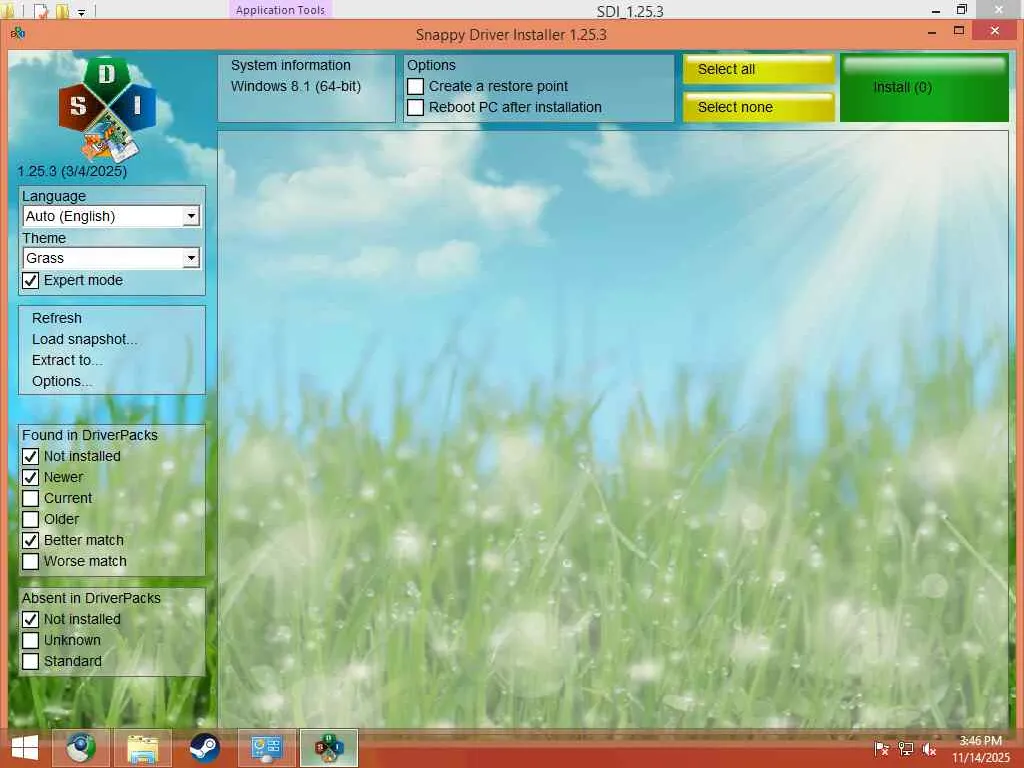This screenshot has width=1024, height=768.
Task: Open Action Center flag in tray
Action: [x=881, y=749]
